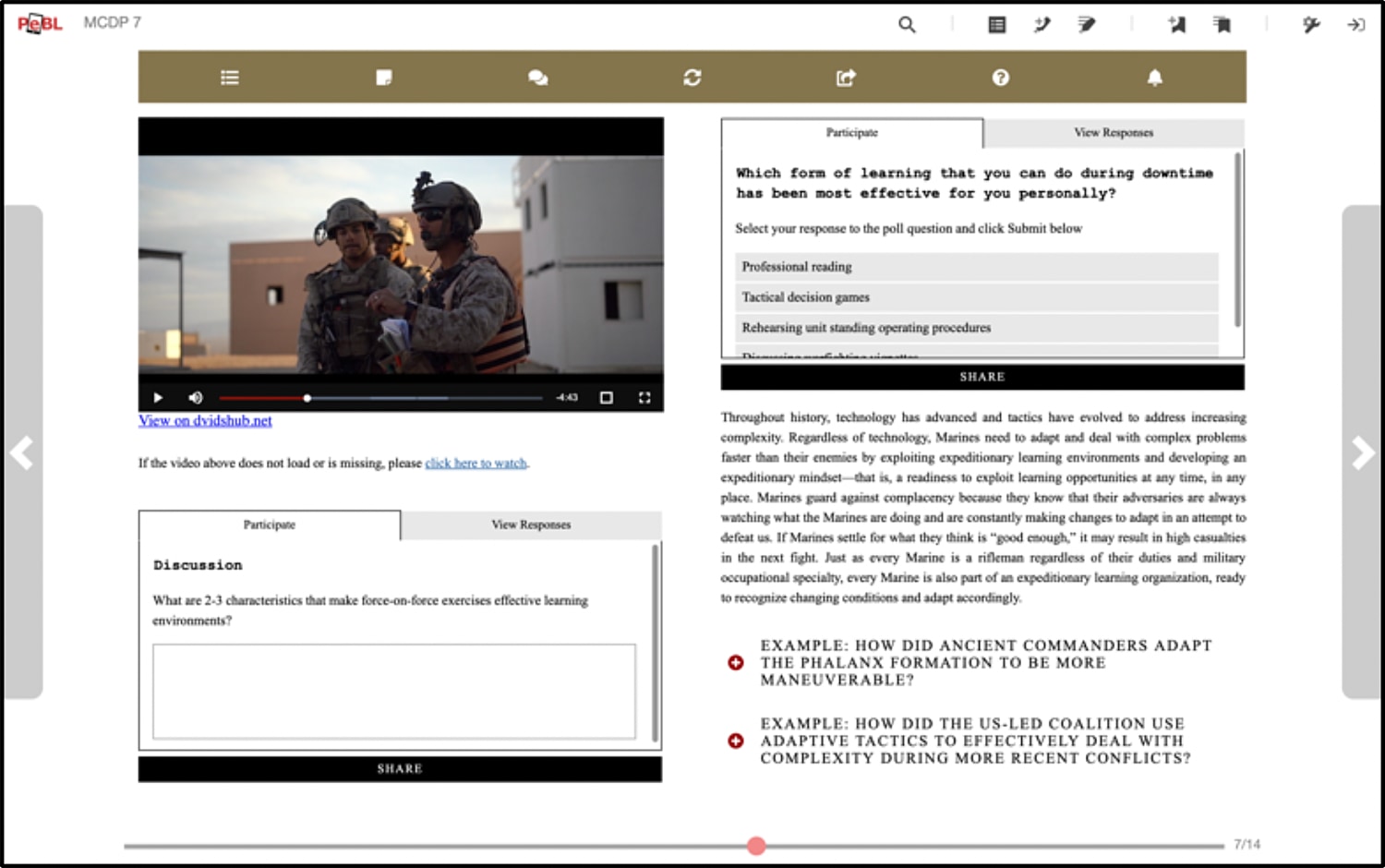Select the Professional reading poll option
Screen dimensions: 1385x868
pos(976,267)
